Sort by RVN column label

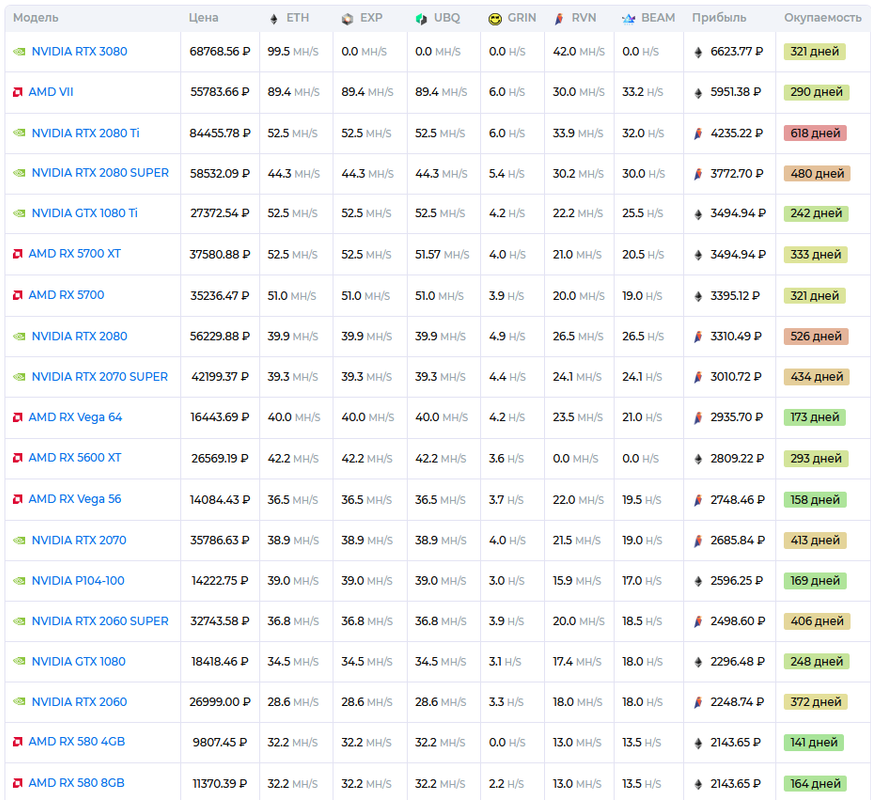coord(584,18)
